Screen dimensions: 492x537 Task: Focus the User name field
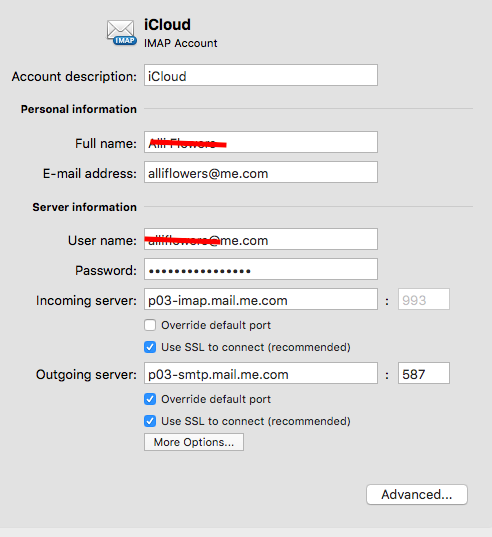tap(261, 239)
